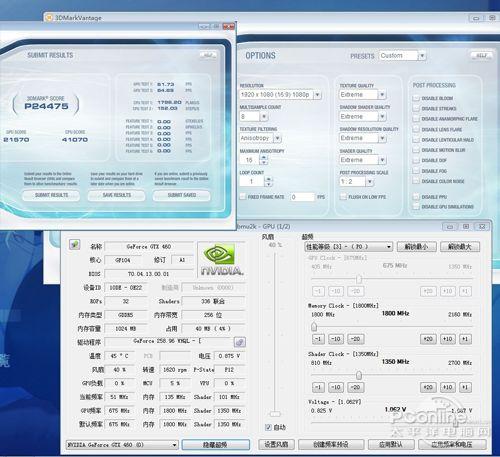Click the 3DMarkVantage title bar icon
The image size is (500, 457).
[49, 17]
